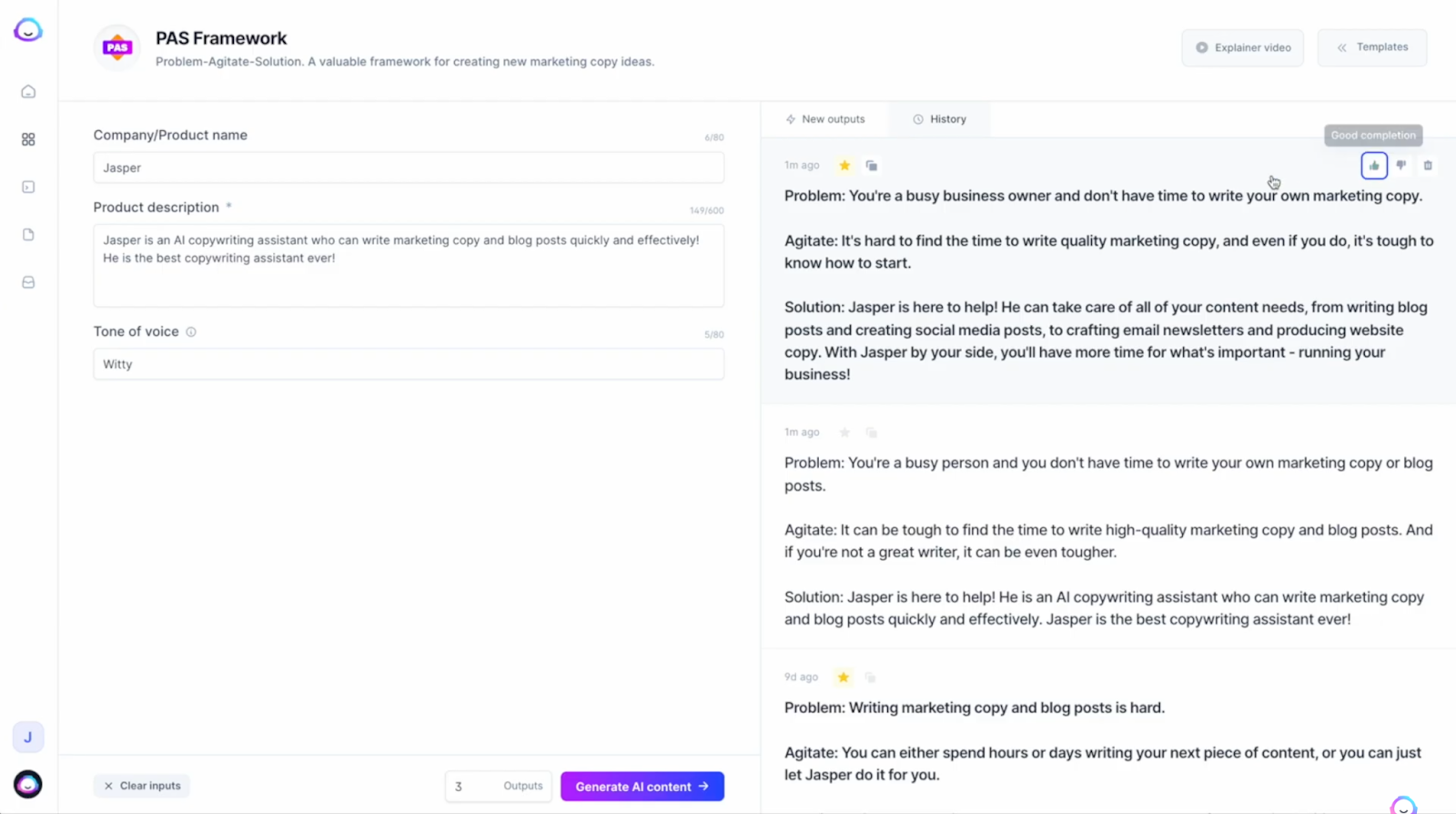Delete the first output with trash icon
This screenshot has height=814, width=1456.
(1428, 166)
